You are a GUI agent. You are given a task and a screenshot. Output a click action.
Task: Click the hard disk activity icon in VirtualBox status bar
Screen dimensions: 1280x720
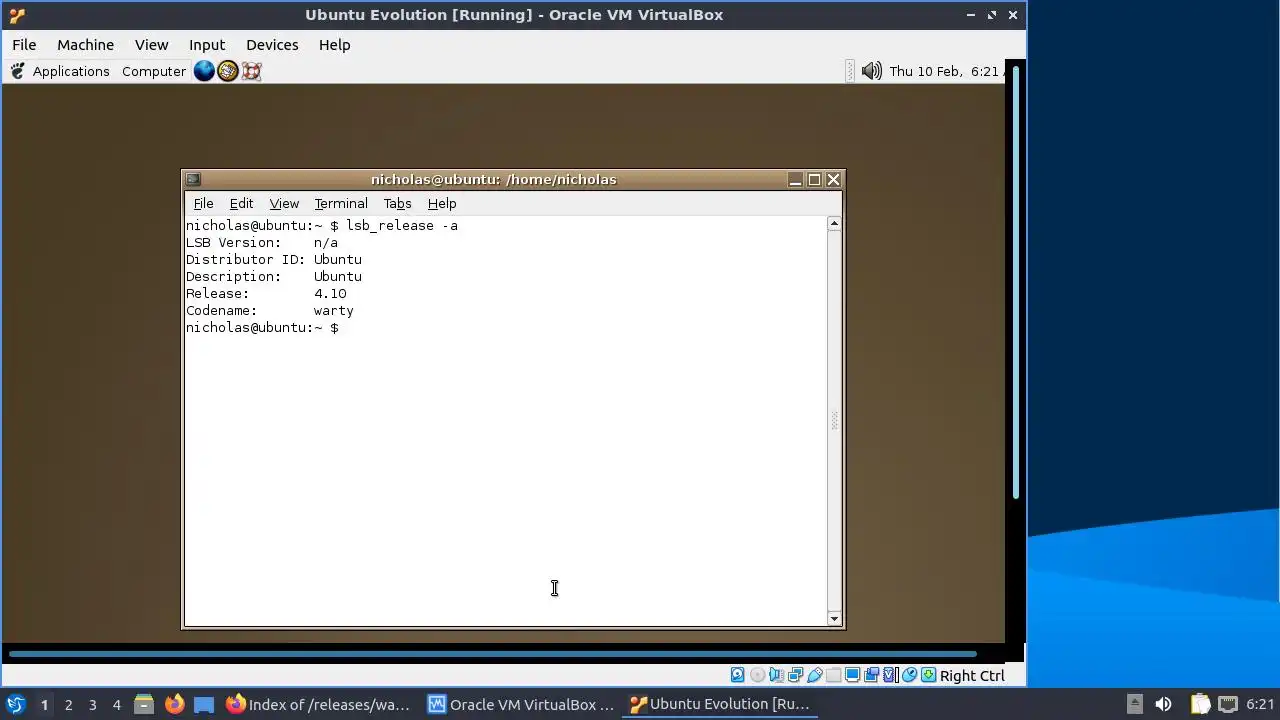(x=738, y=675)
